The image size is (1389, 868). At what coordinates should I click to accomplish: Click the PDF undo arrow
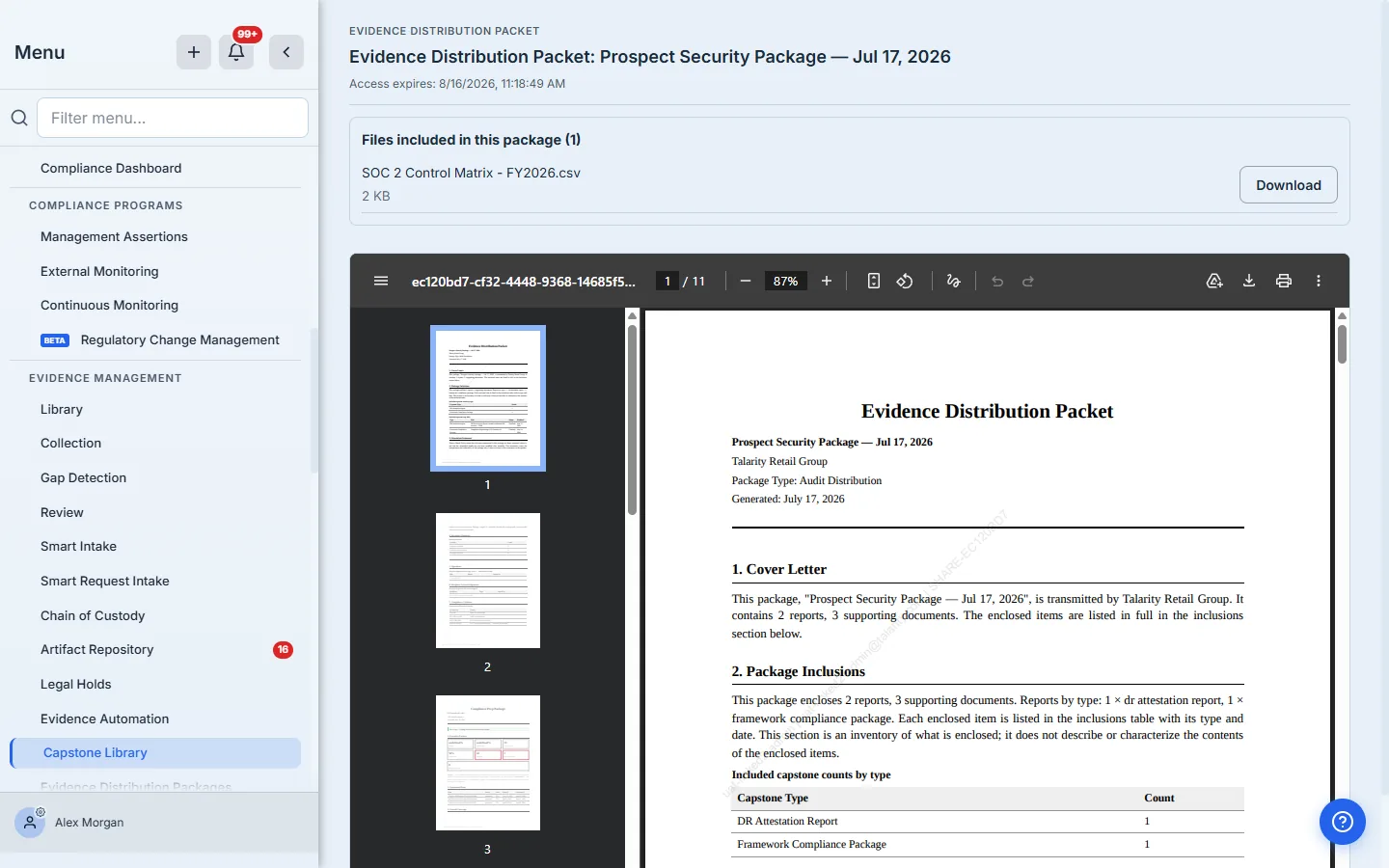[x=997, y=281]
